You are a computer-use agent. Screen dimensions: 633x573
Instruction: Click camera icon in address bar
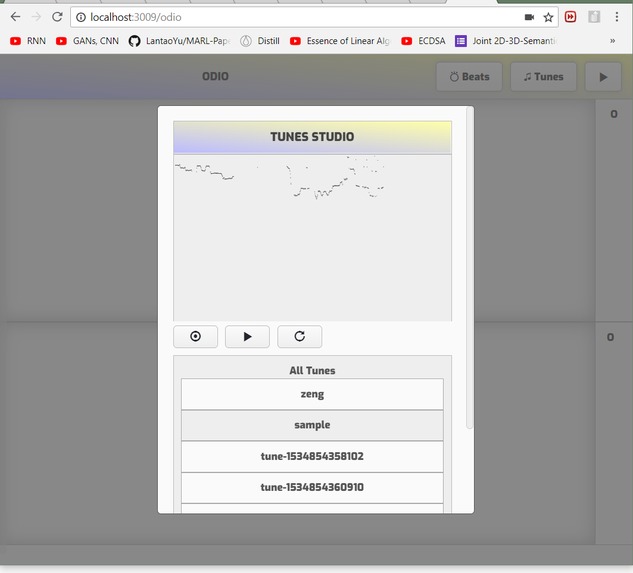coord(529,17)
